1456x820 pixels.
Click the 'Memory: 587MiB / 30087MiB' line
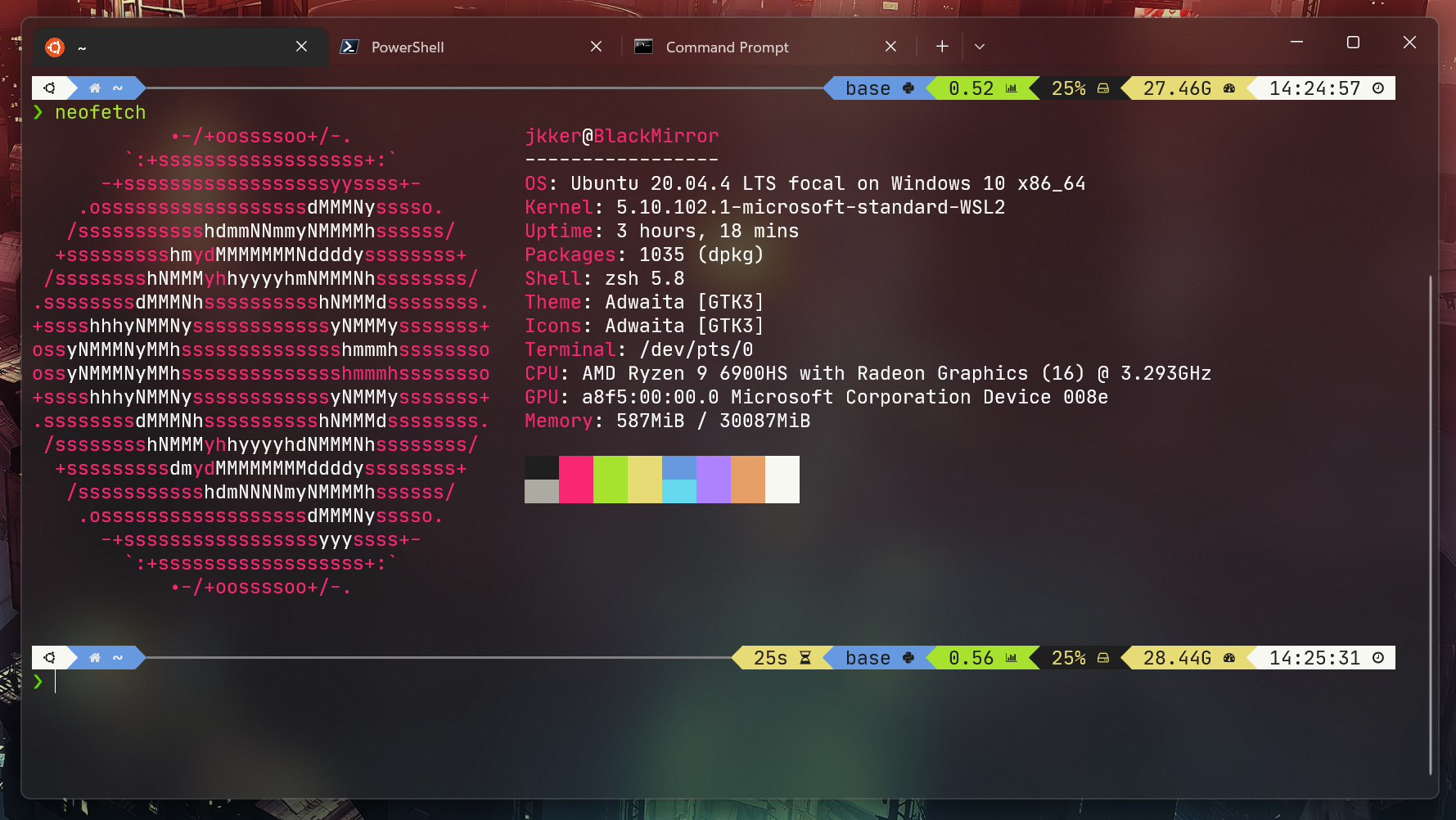coord(667,421)
